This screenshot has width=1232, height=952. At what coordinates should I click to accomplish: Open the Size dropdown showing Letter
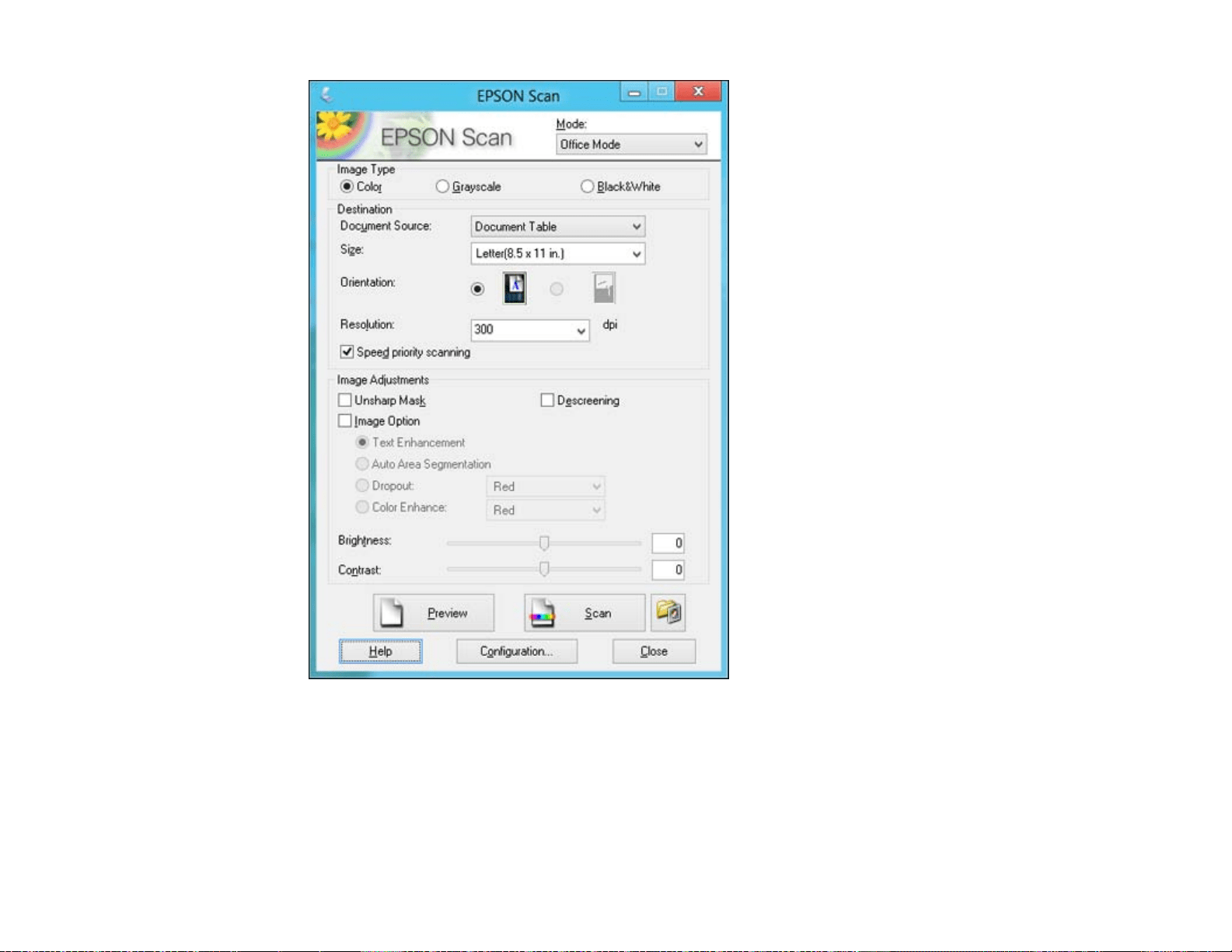tap(558, 253)
